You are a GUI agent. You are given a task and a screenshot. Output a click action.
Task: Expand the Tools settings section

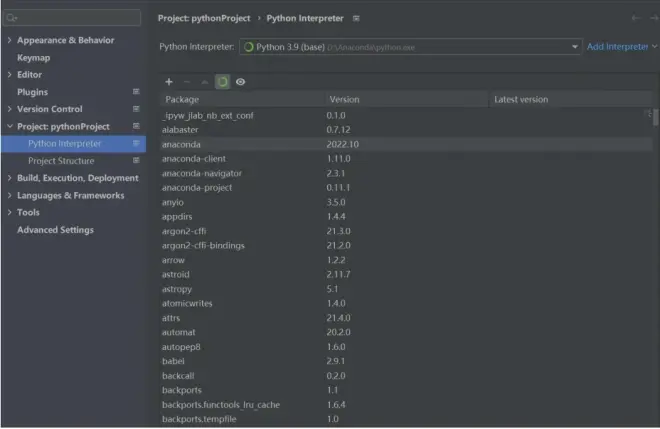(x=9, y=212)
